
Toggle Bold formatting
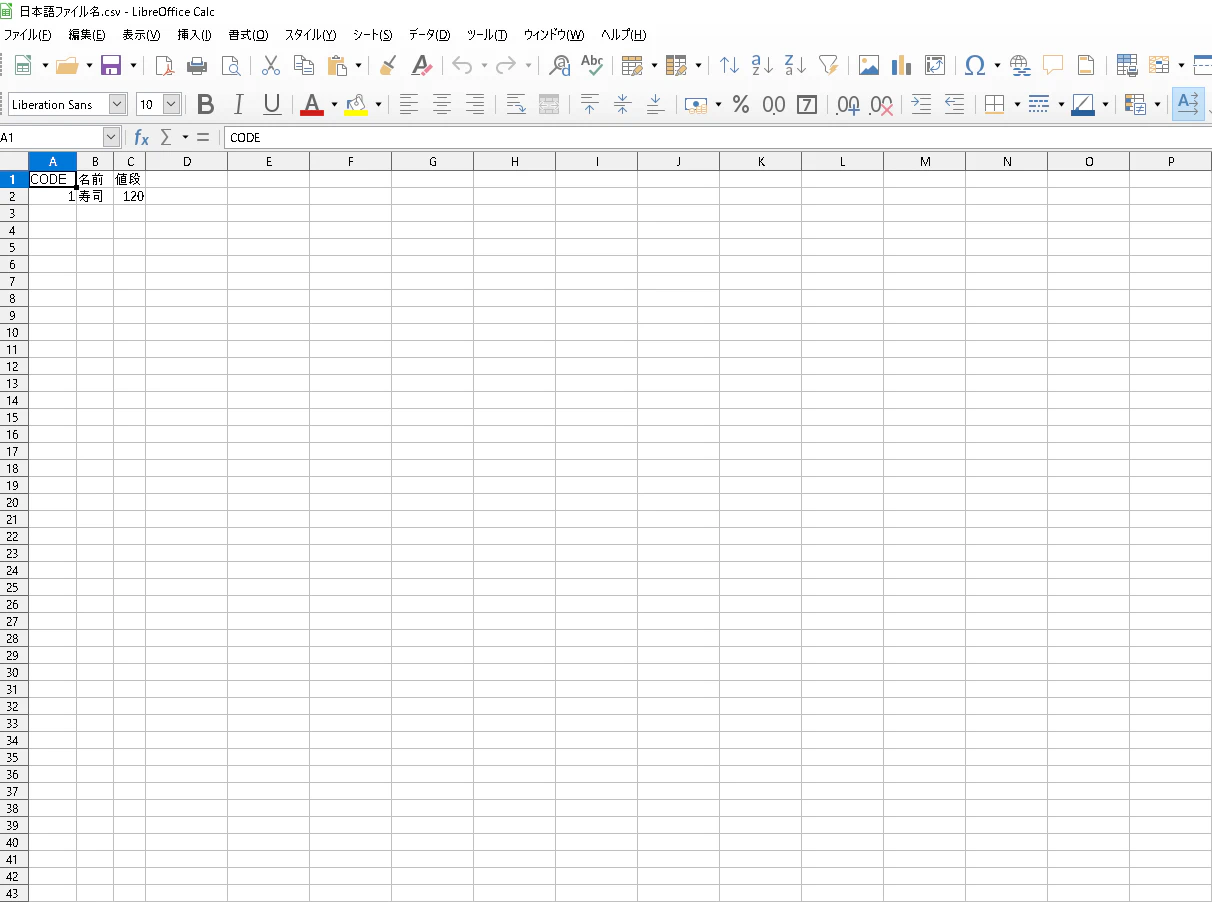[x=206, y=104]
